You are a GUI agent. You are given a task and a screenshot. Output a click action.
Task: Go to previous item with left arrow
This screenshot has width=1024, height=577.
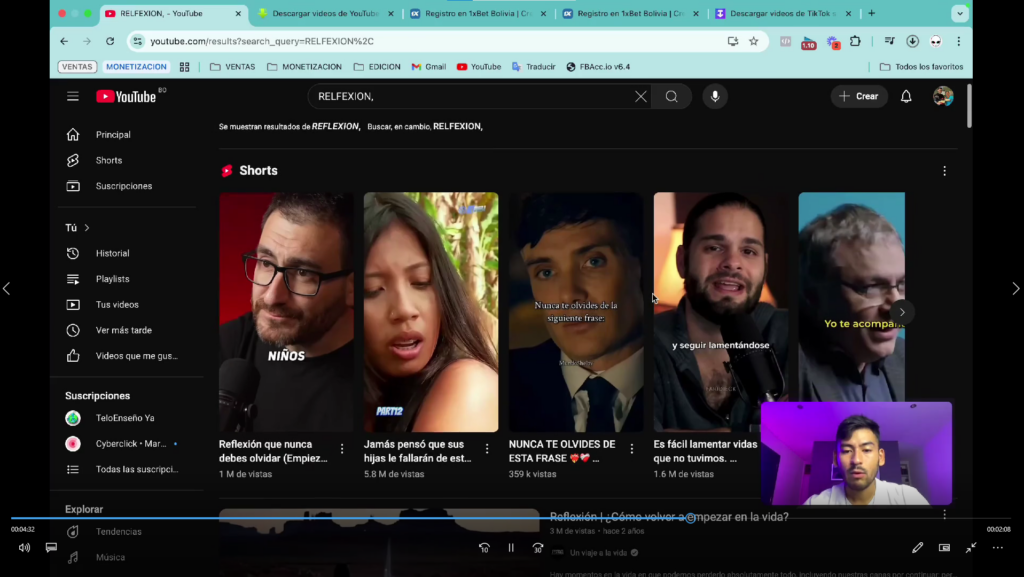pyautogui.click(x=7, y=288)
